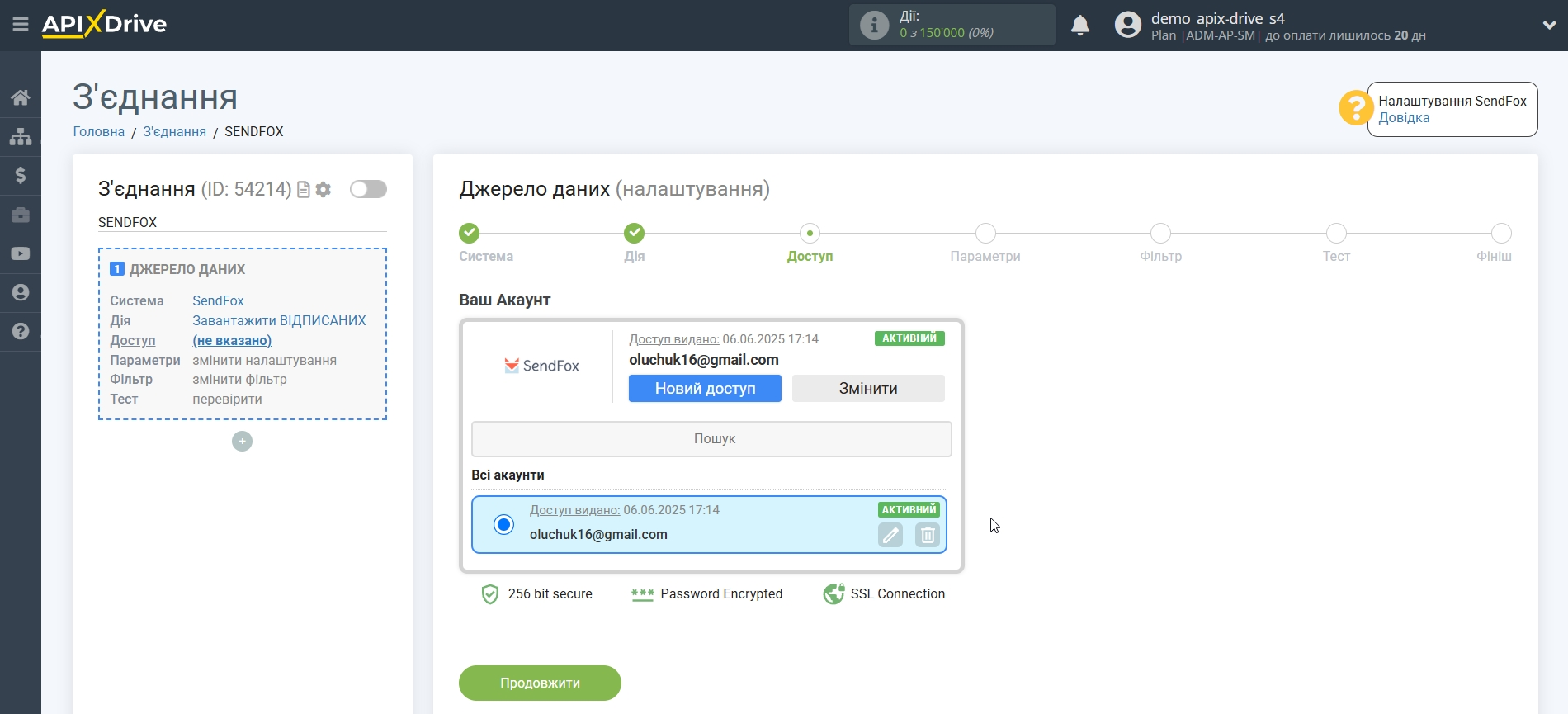Delete account with trash icon
This screenshot has height=714, width=1568.
point(928,535)
